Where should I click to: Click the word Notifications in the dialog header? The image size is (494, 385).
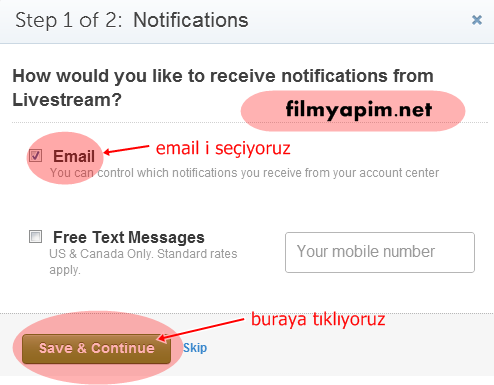(x=191, y=20)
